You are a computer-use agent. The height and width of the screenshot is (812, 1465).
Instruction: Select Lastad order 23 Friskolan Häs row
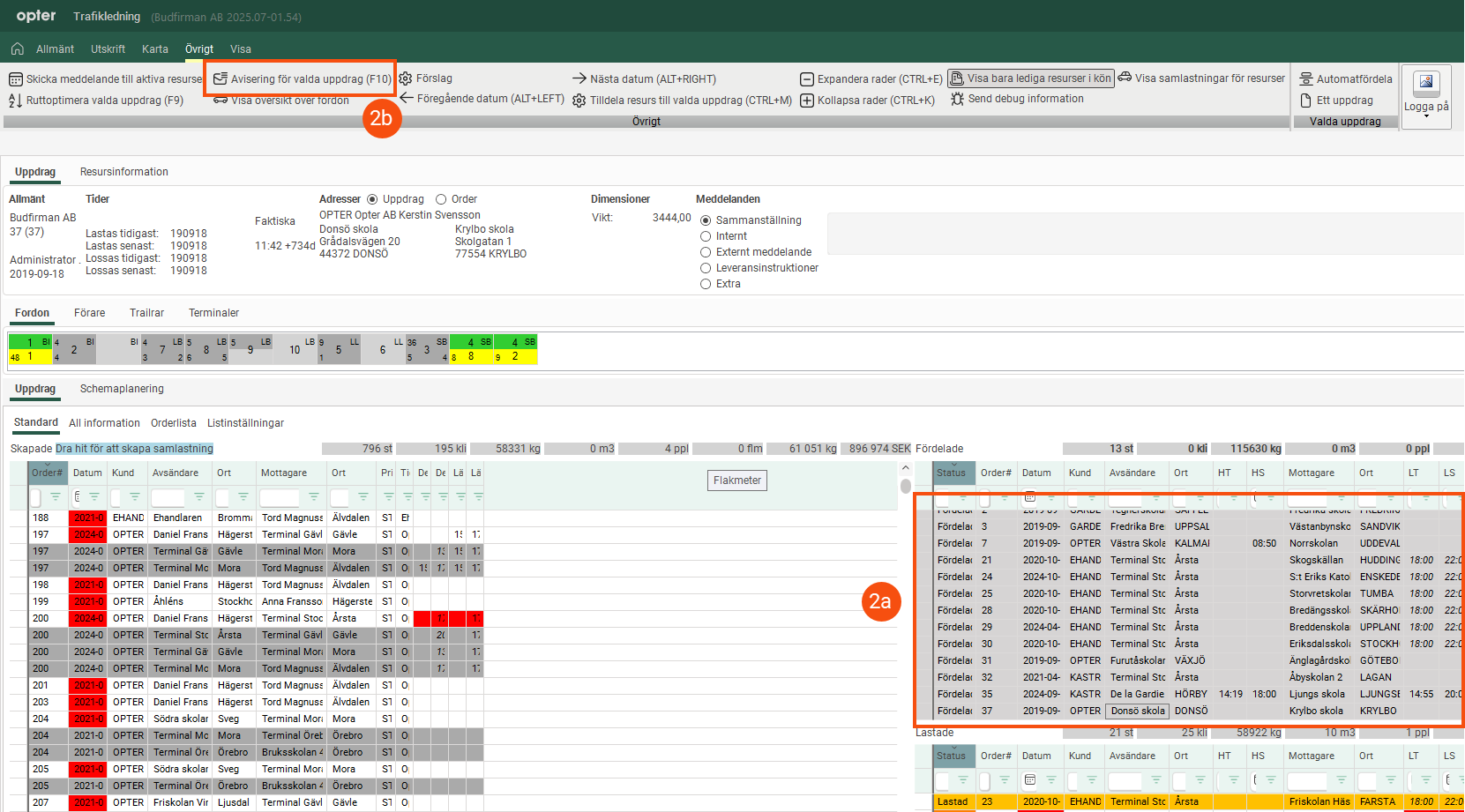tap(1198, 801)
